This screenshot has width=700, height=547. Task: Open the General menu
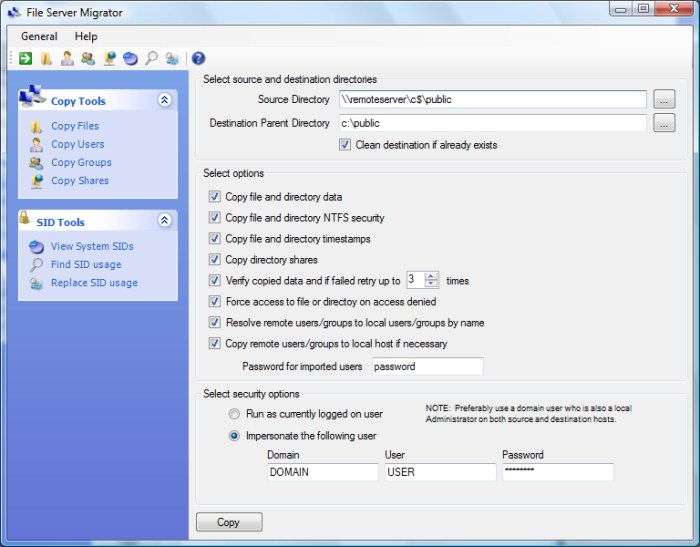click(39, 36)
